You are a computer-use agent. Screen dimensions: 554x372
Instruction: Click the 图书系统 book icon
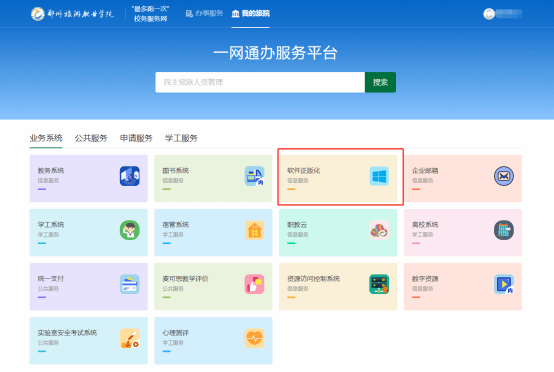(x=254, y=176)
